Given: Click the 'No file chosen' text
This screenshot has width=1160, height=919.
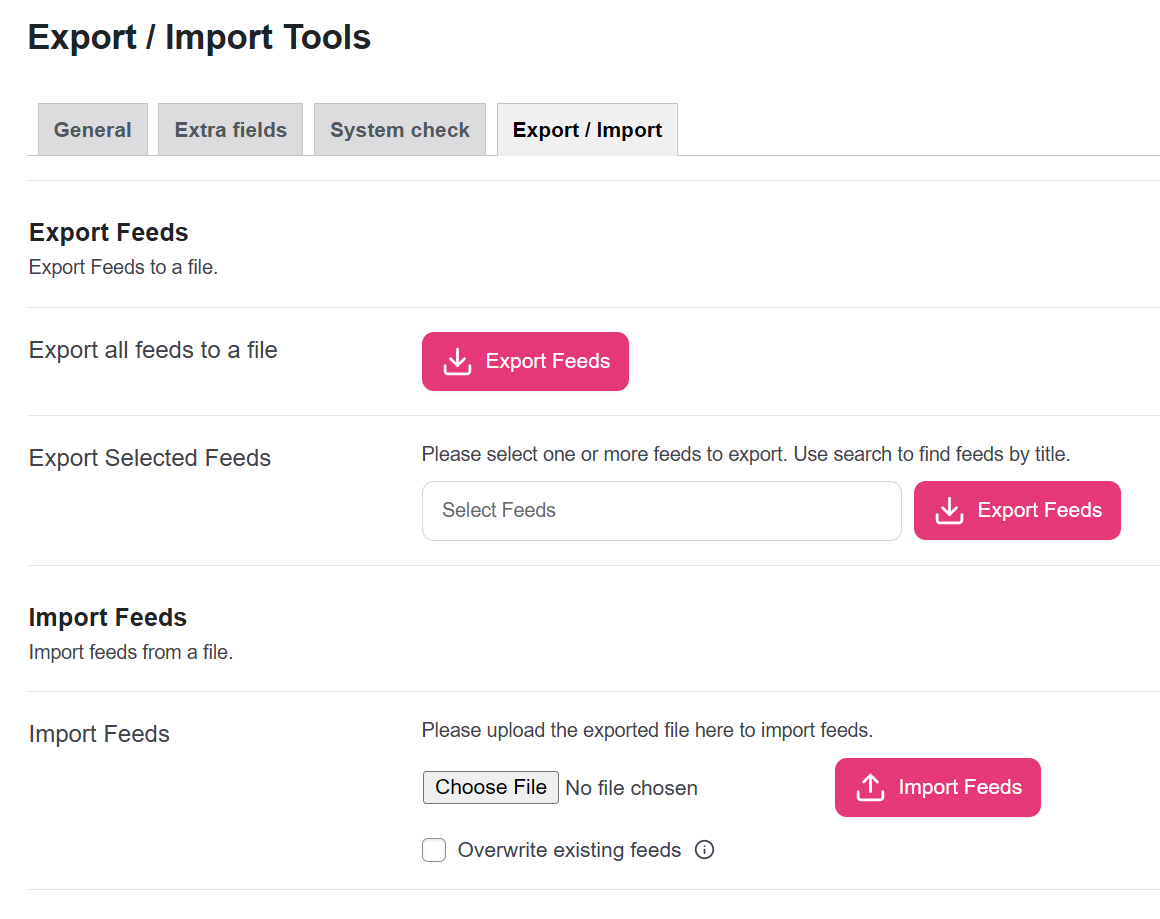Looking at the screenshot, I should 631,788.
